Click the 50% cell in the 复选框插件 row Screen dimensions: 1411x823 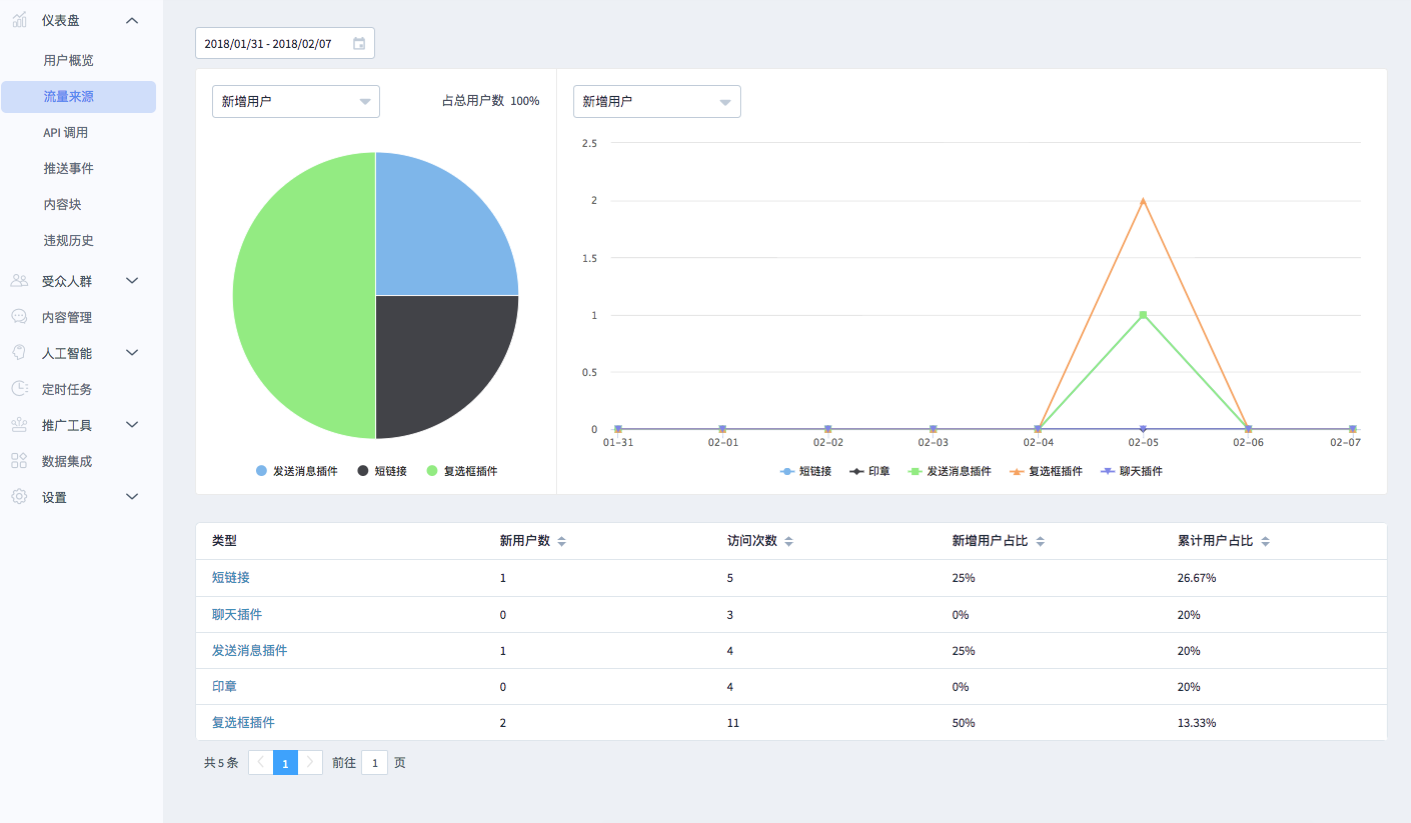click(x=963, y=722)
